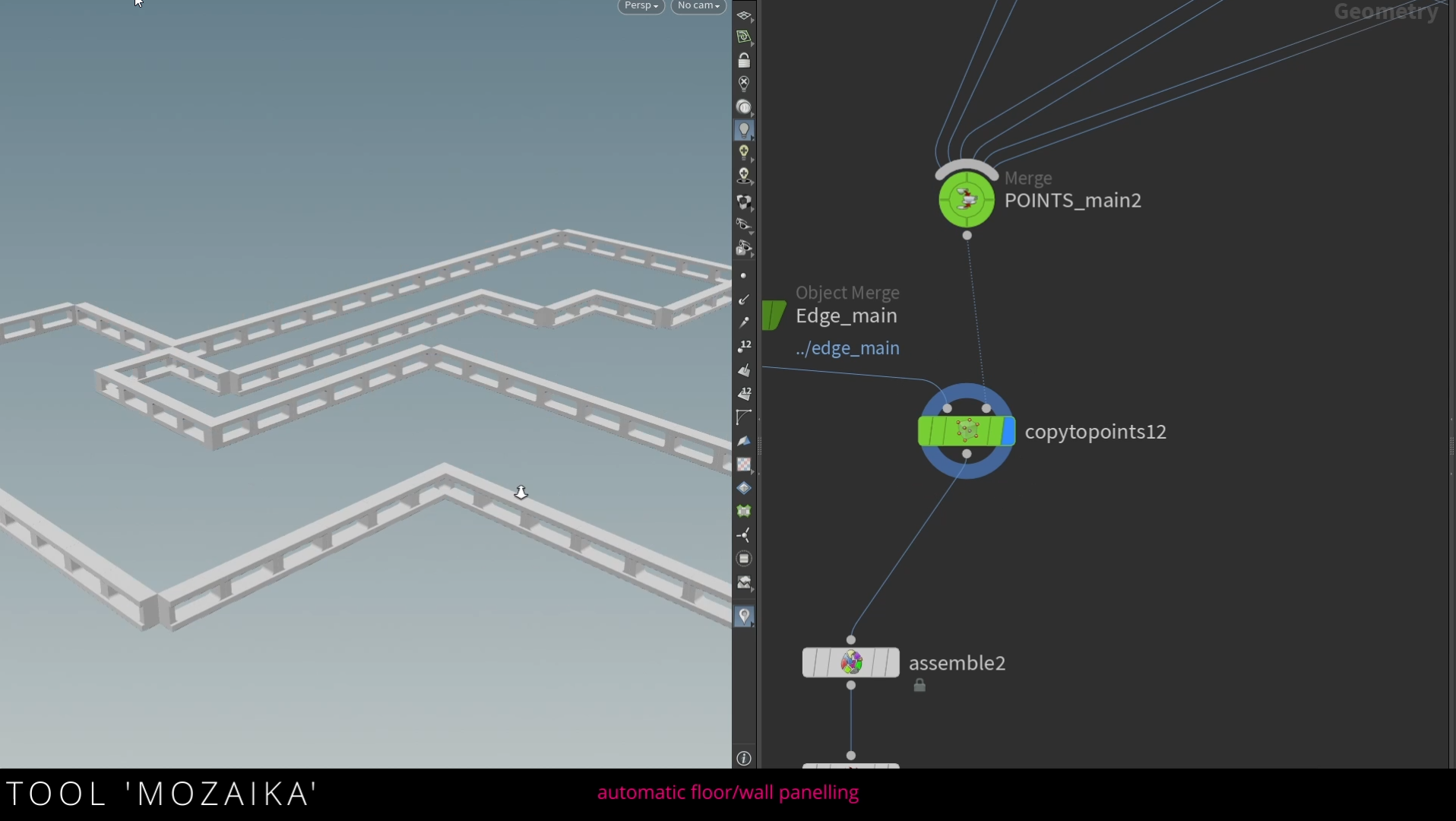This screenshot has height=821, width=1456.
Task: Toggle display points dot icon
Action: [x=743, y=276]
